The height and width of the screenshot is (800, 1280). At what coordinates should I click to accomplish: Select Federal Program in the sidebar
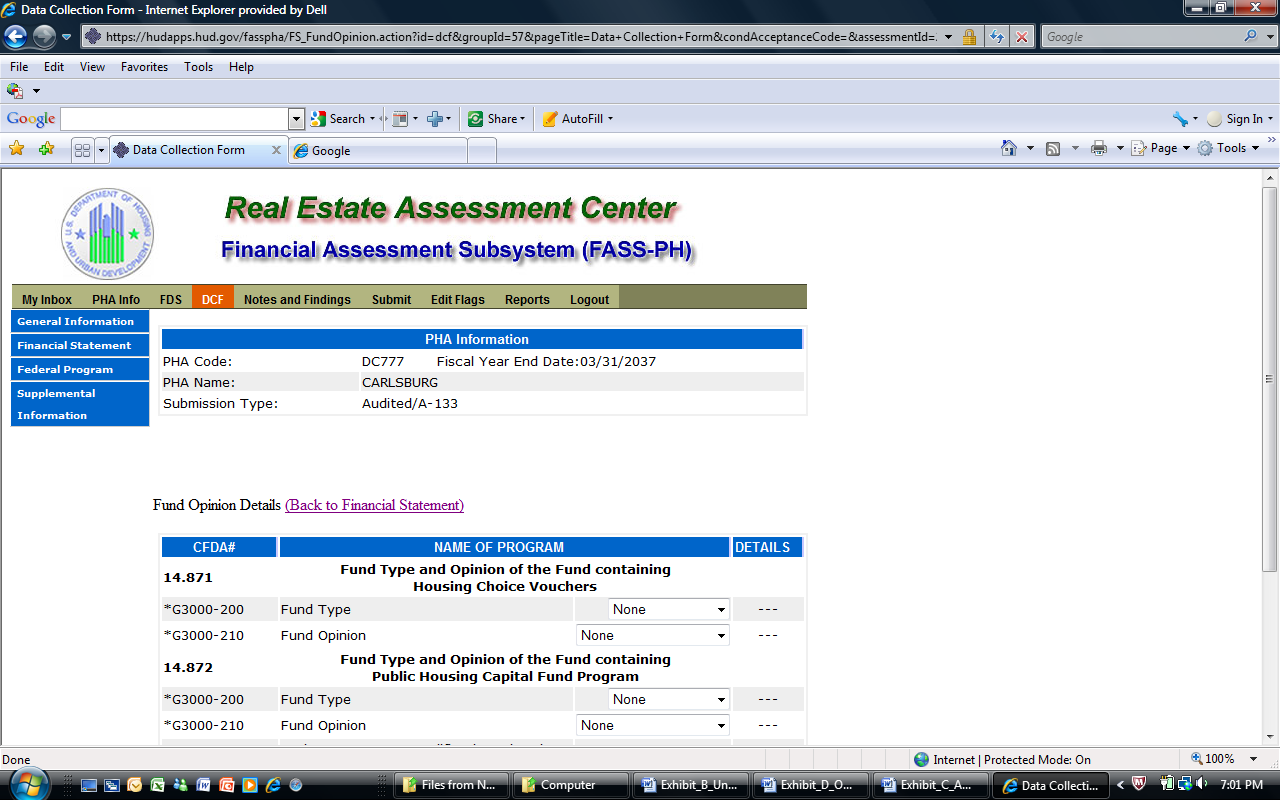[65, 369]
